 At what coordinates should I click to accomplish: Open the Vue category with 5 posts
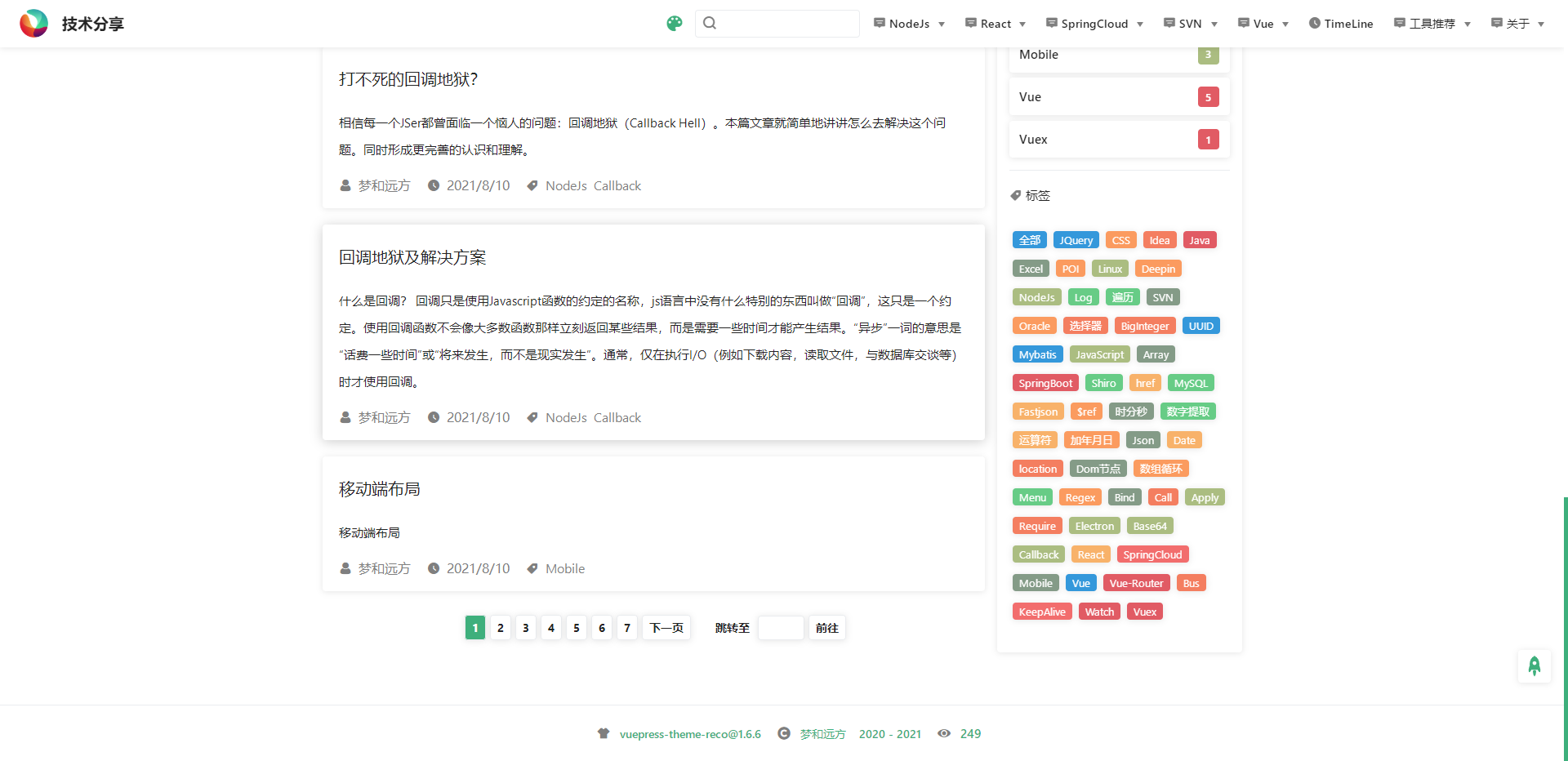[x=1120, y=97]
